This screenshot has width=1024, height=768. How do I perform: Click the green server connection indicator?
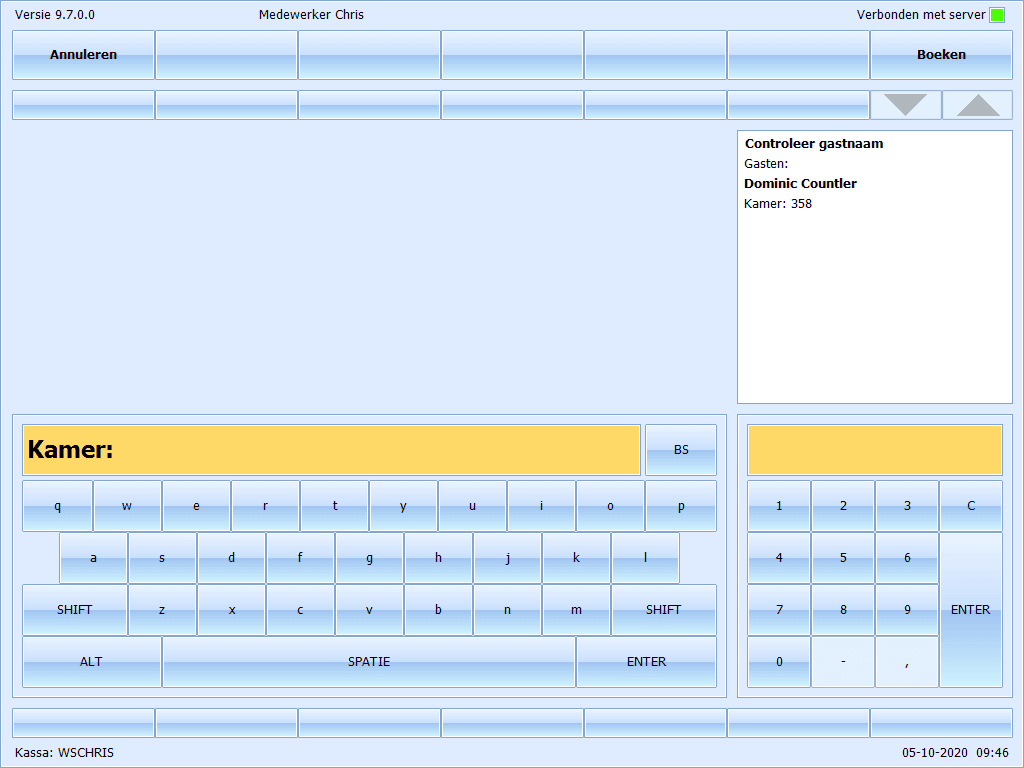coord(996,15)
